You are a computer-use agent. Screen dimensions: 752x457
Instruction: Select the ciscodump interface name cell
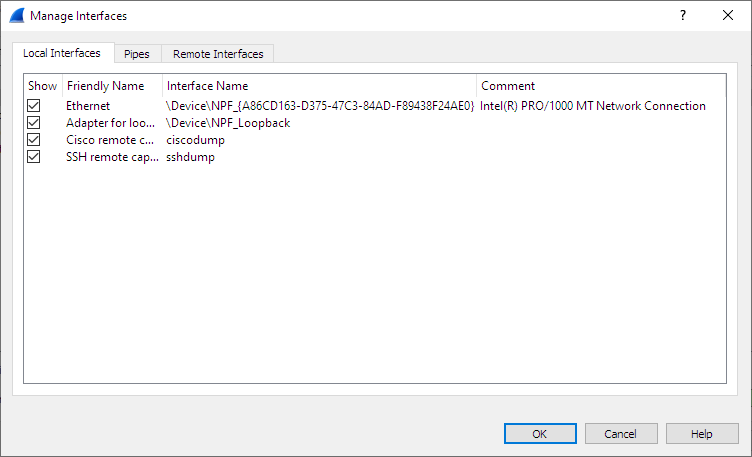point(194,140)
